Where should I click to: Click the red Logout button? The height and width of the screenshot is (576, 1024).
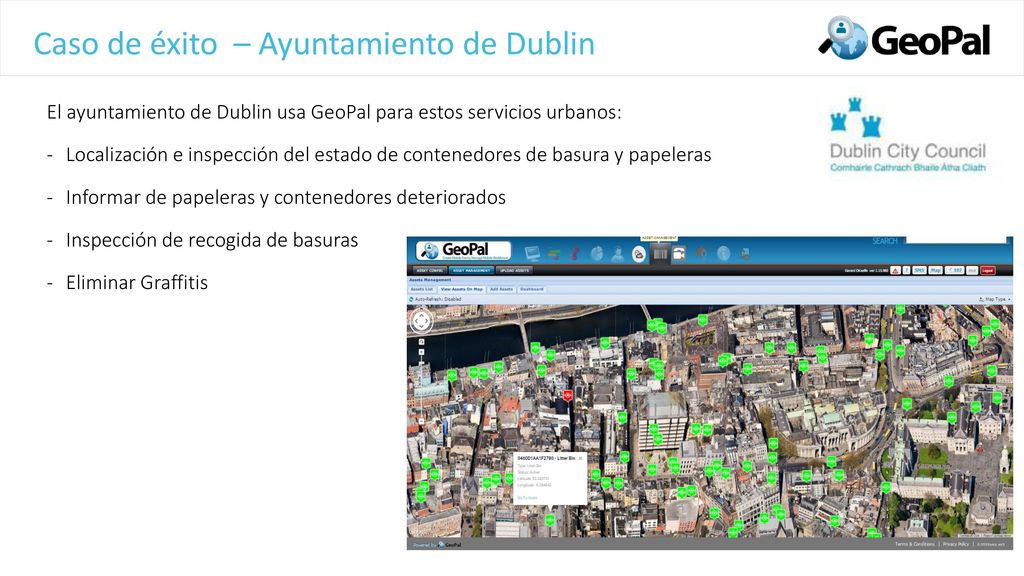[x=987, y=270]
